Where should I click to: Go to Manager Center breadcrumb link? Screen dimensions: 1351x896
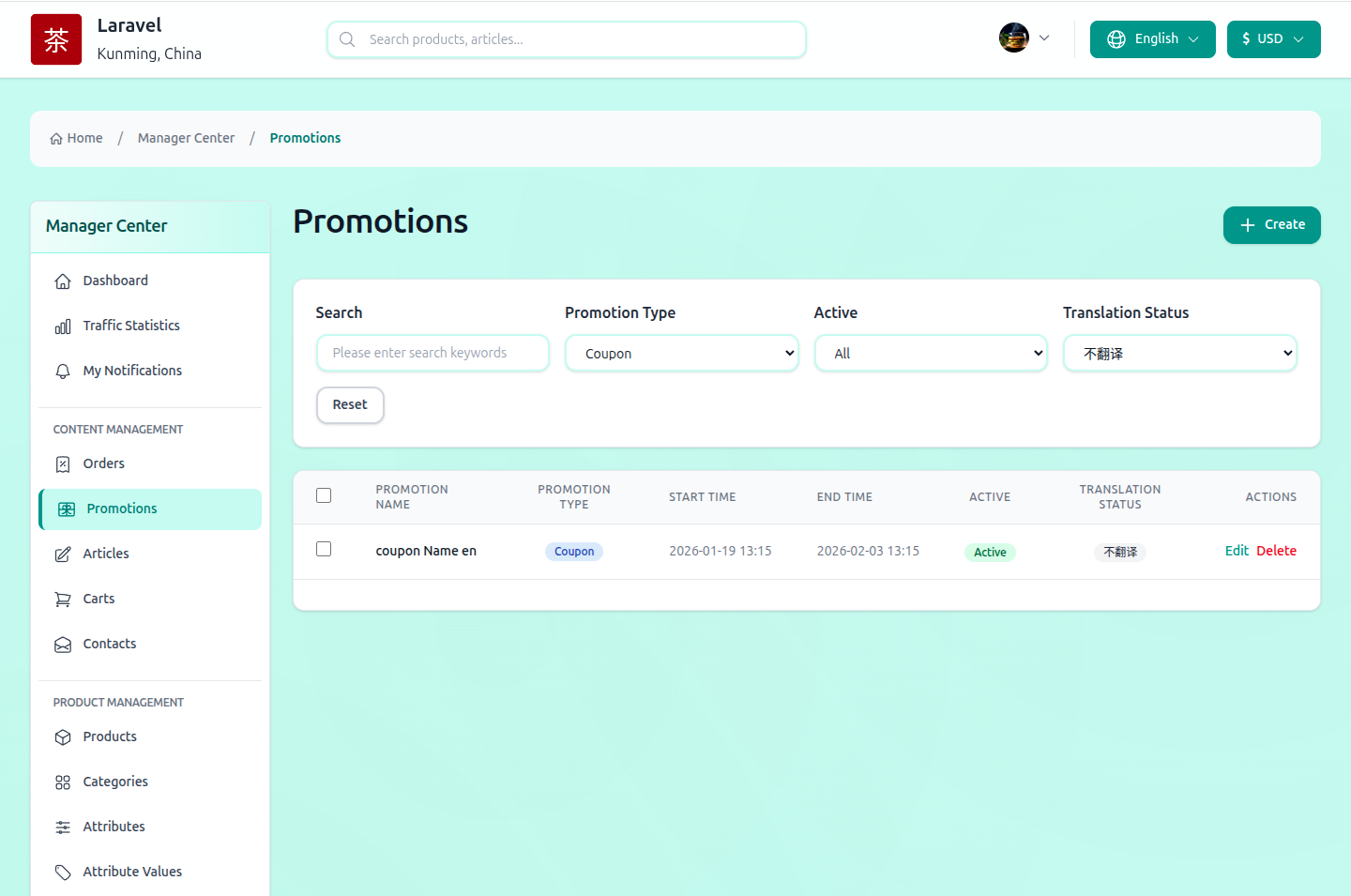click(186, 138)
